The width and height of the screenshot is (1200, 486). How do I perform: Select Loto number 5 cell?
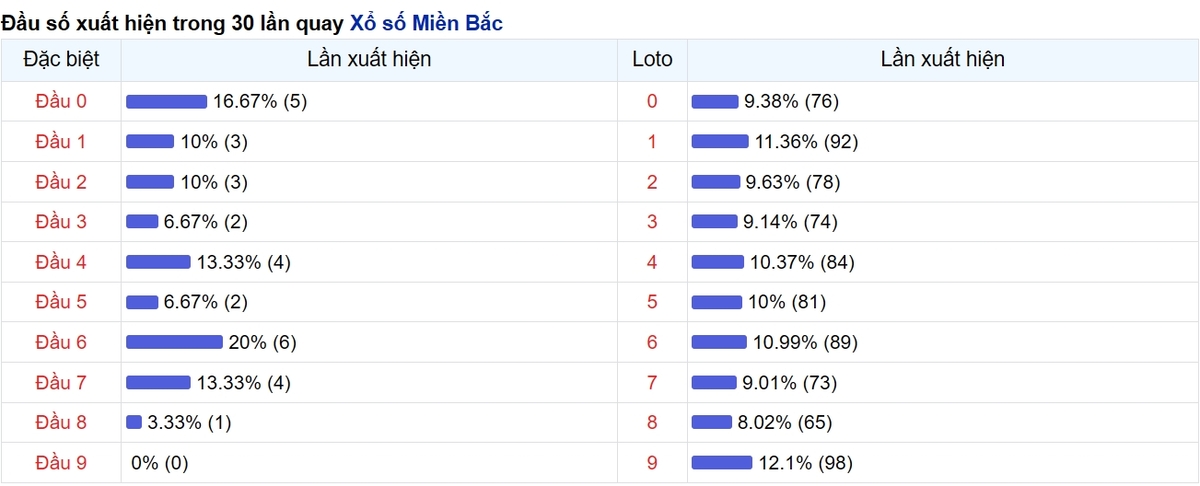coord(653,302)
